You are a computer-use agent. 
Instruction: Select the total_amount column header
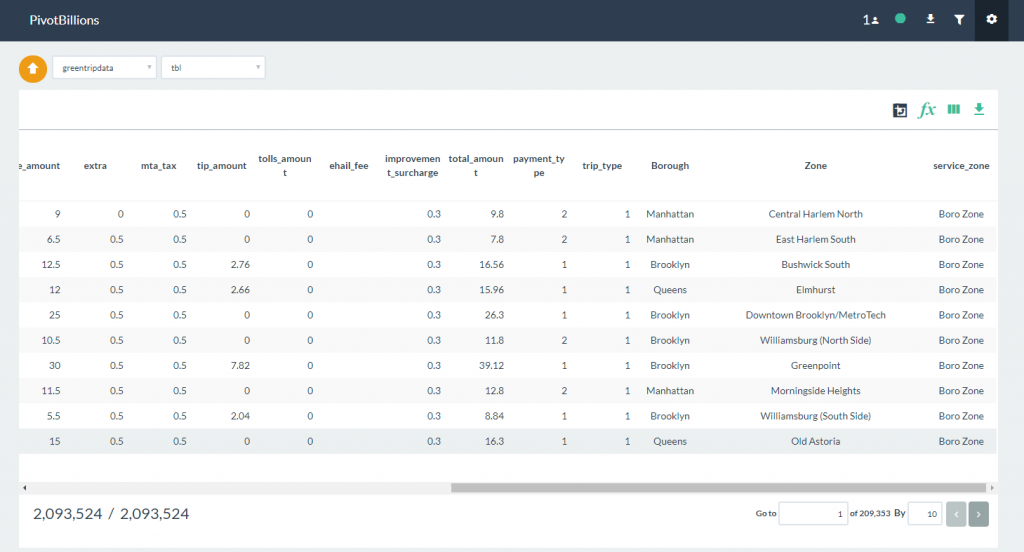[x=475, y=166]
